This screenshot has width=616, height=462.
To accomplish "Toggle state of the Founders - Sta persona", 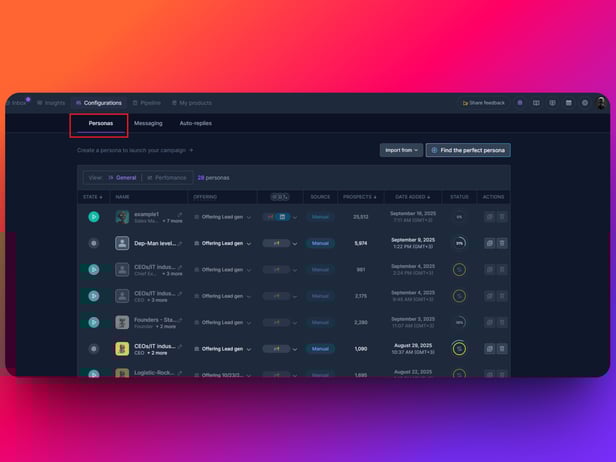I will click(94, 322).
